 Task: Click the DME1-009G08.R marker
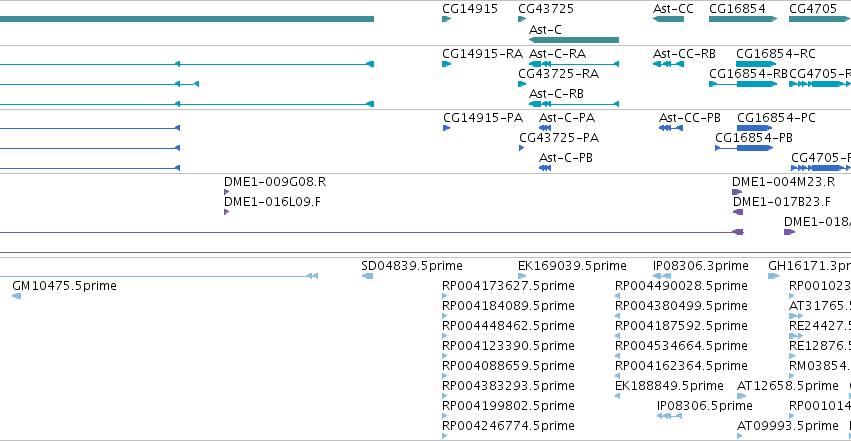[226, 192]
